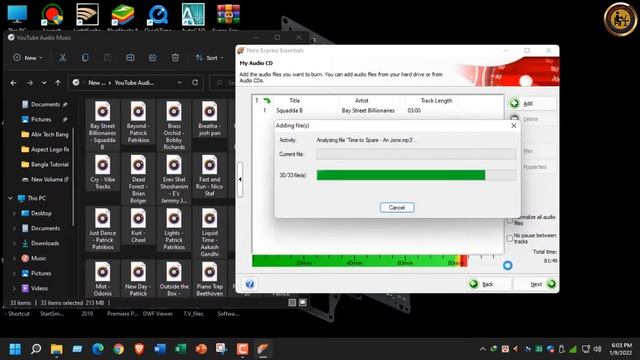
Task: Open taskbar Search
Action: (36, 349)
